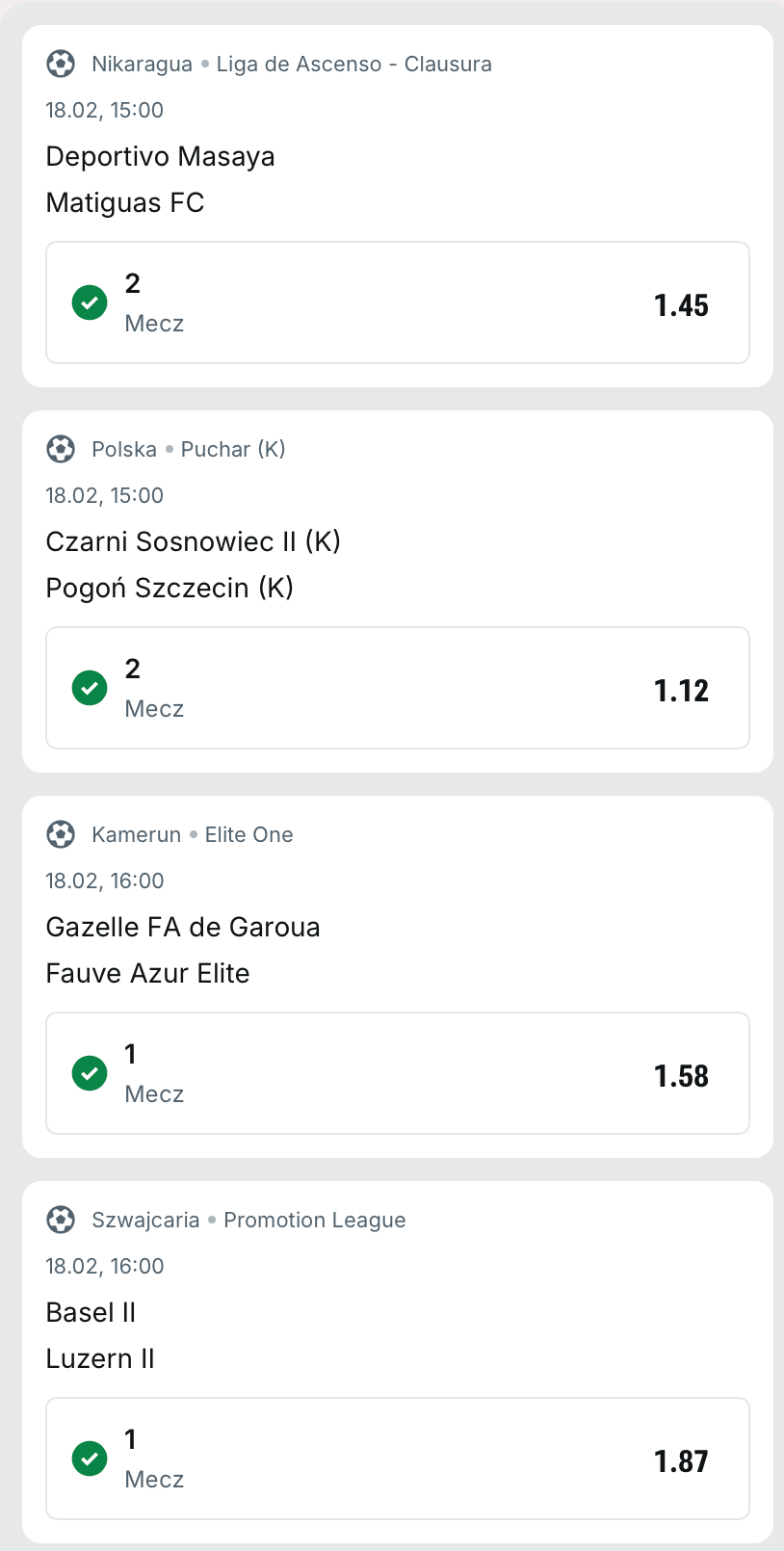Open Kamerun Elite One league link

(248, 835)
